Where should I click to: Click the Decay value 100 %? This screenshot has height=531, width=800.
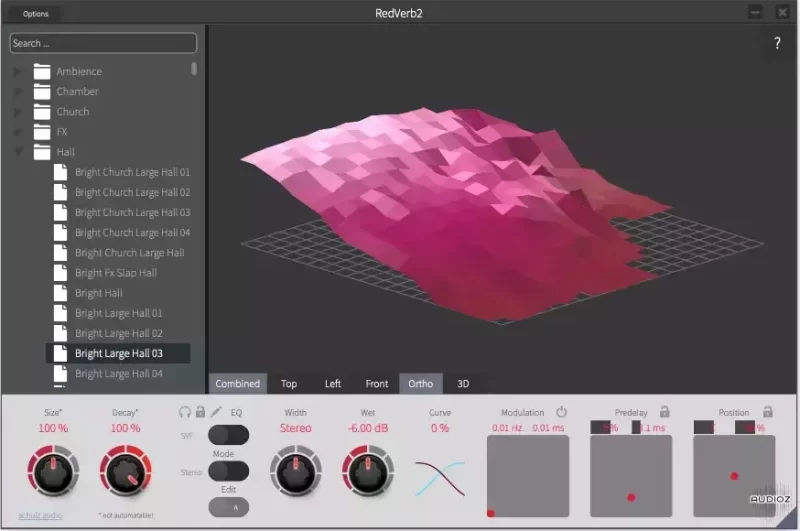coord(126,428)
